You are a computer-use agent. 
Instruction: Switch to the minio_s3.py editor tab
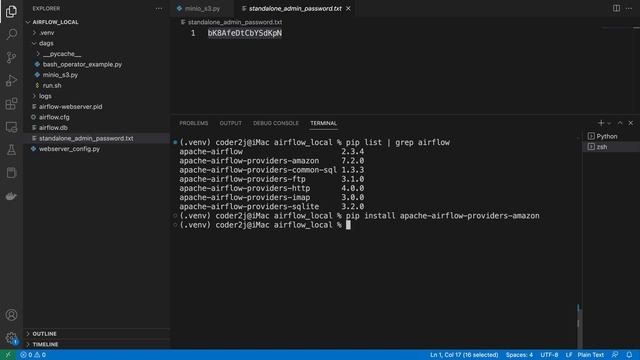(202, 9)
